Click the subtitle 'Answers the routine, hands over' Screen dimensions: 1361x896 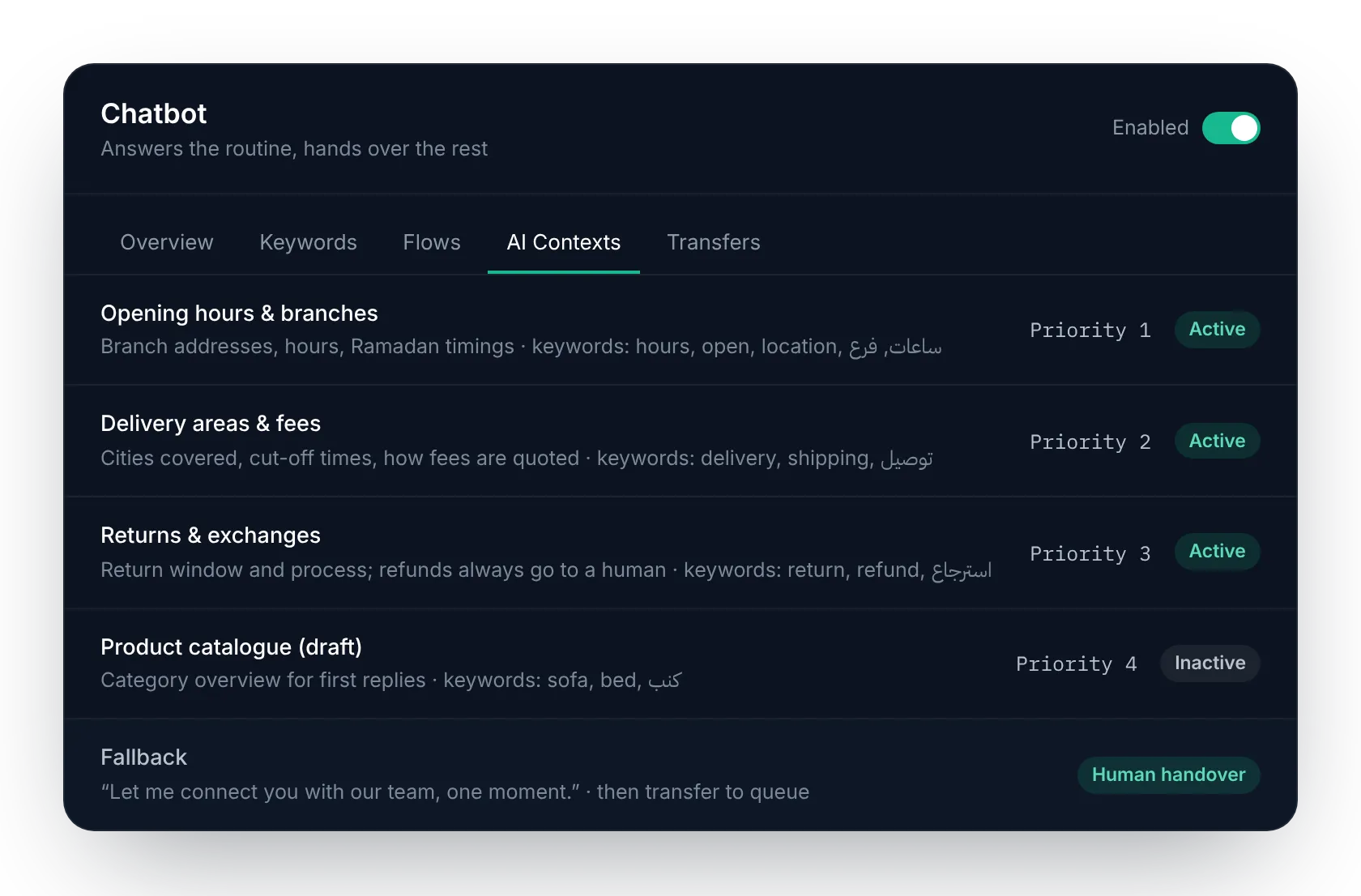pyautogui.click(x=294, y=149)
